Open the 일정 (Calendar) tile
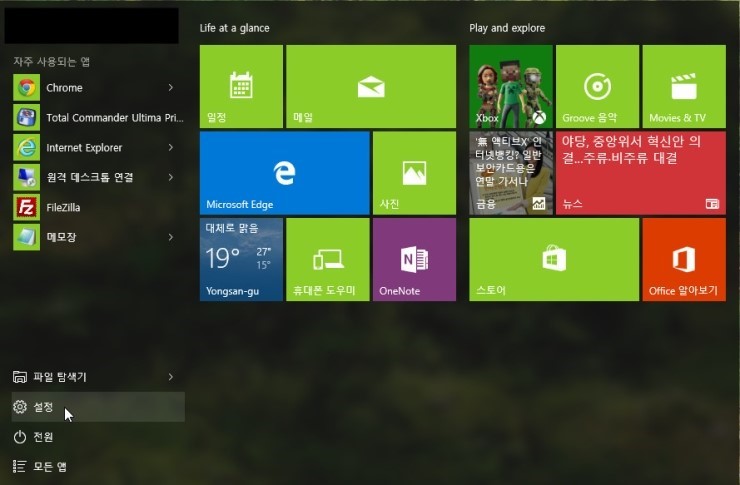Screen dimensions: 740x485 (241, 86)
